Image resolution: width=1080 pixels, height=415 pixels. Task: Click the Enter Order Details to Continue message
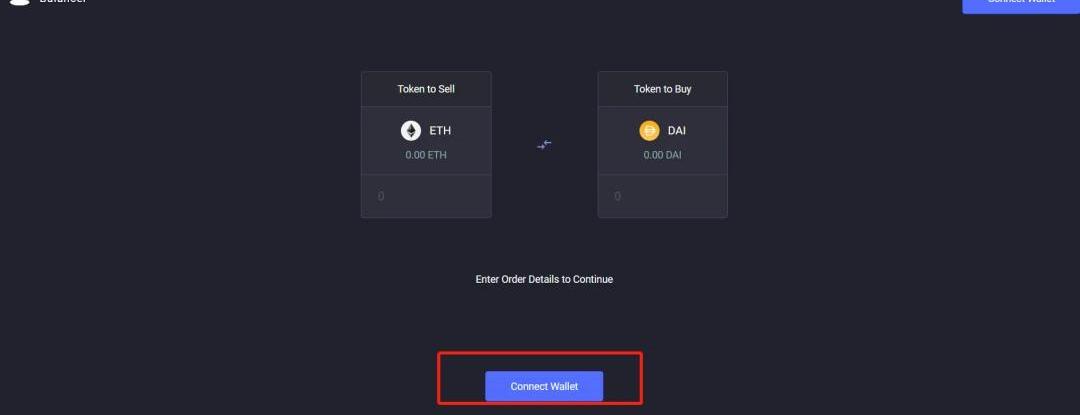pyautogui.click(x=544, y=279)
